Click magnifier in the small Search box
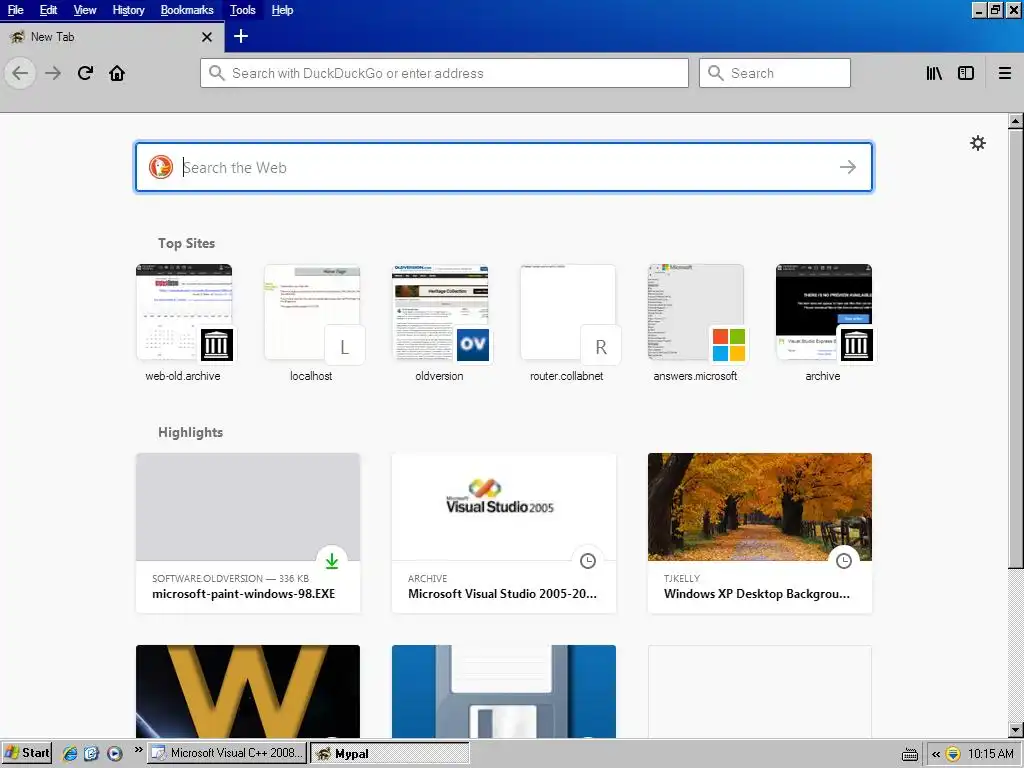 click(716, 73)
